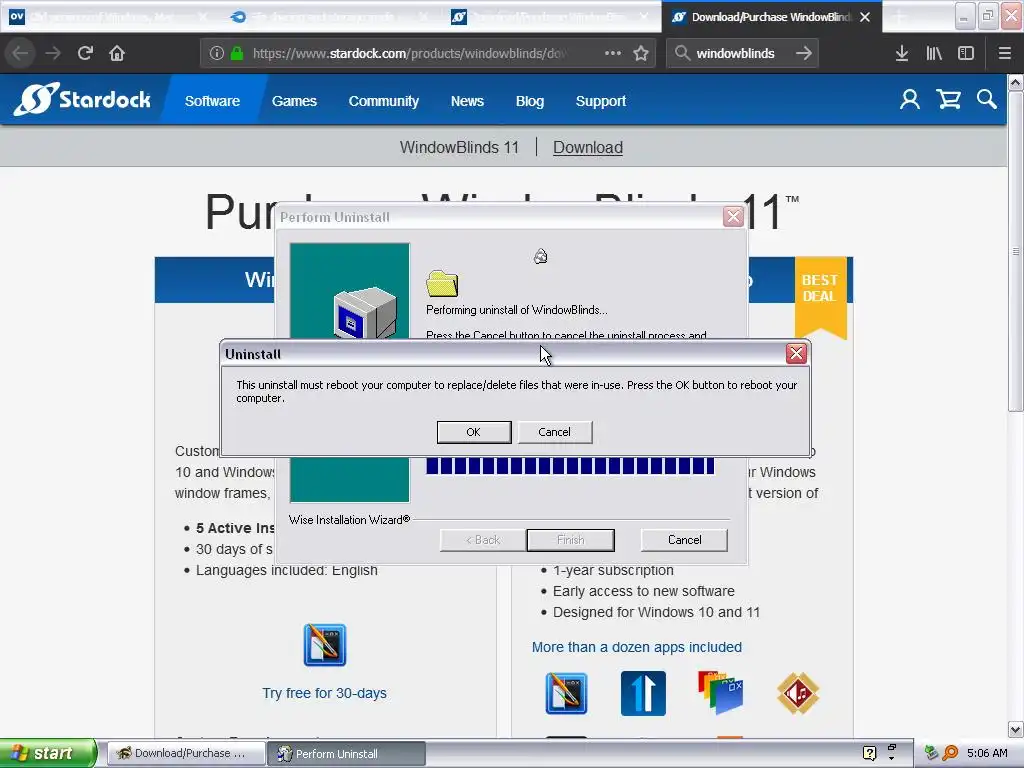Open the browser library icon

click(x=934, y=53)
